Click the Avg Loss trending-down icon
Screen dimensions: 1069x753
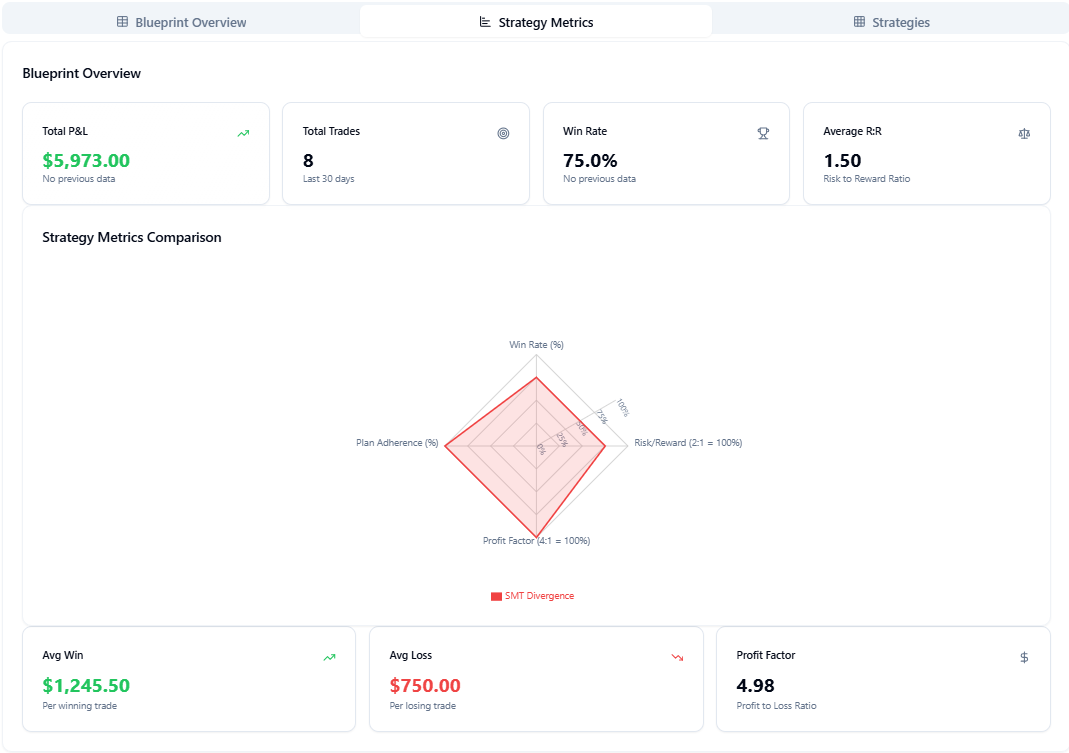[677, 657]
